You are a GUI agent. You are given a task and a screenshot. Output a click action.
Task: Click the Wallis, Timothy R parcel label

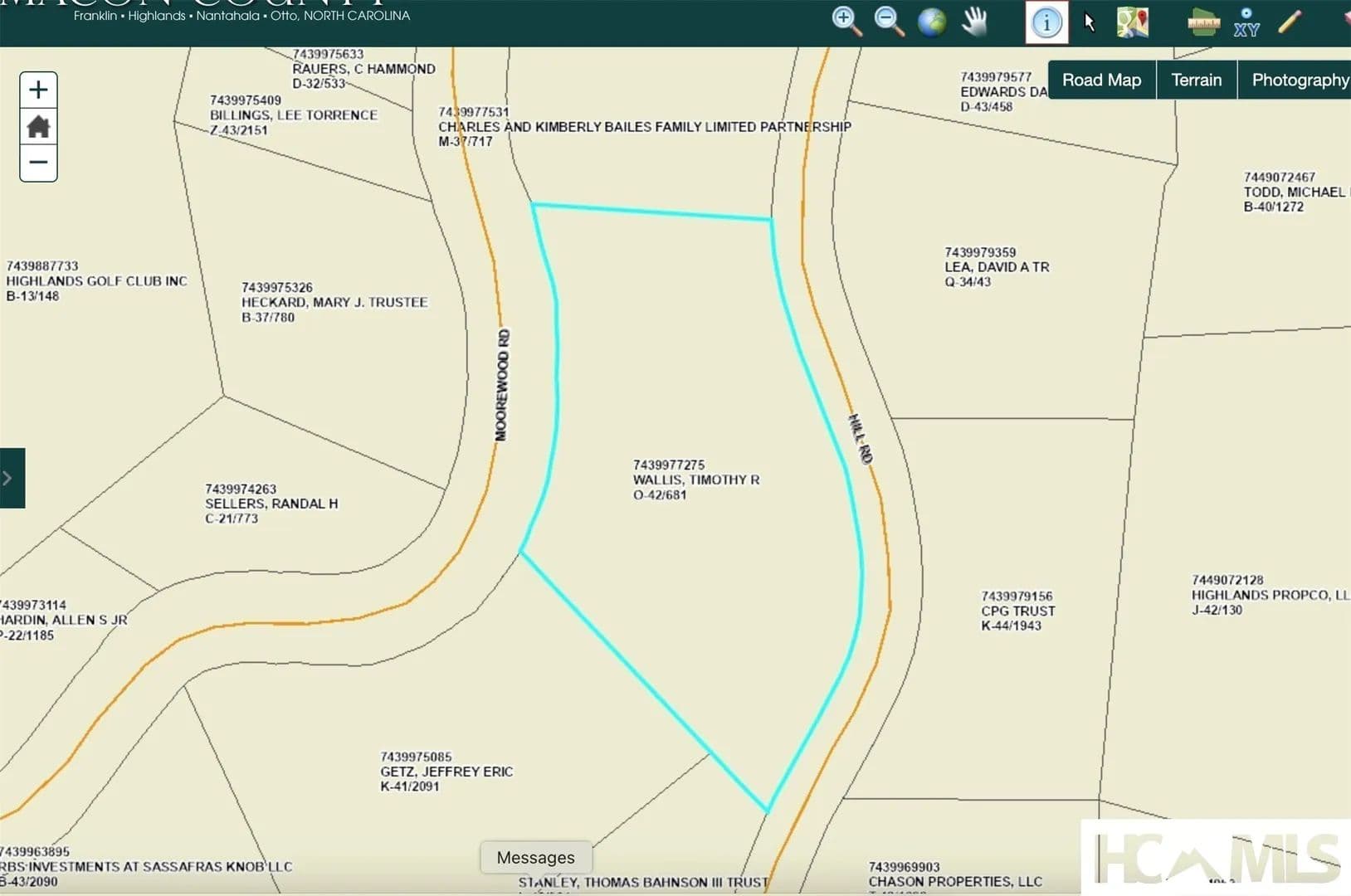coord(695,480)
